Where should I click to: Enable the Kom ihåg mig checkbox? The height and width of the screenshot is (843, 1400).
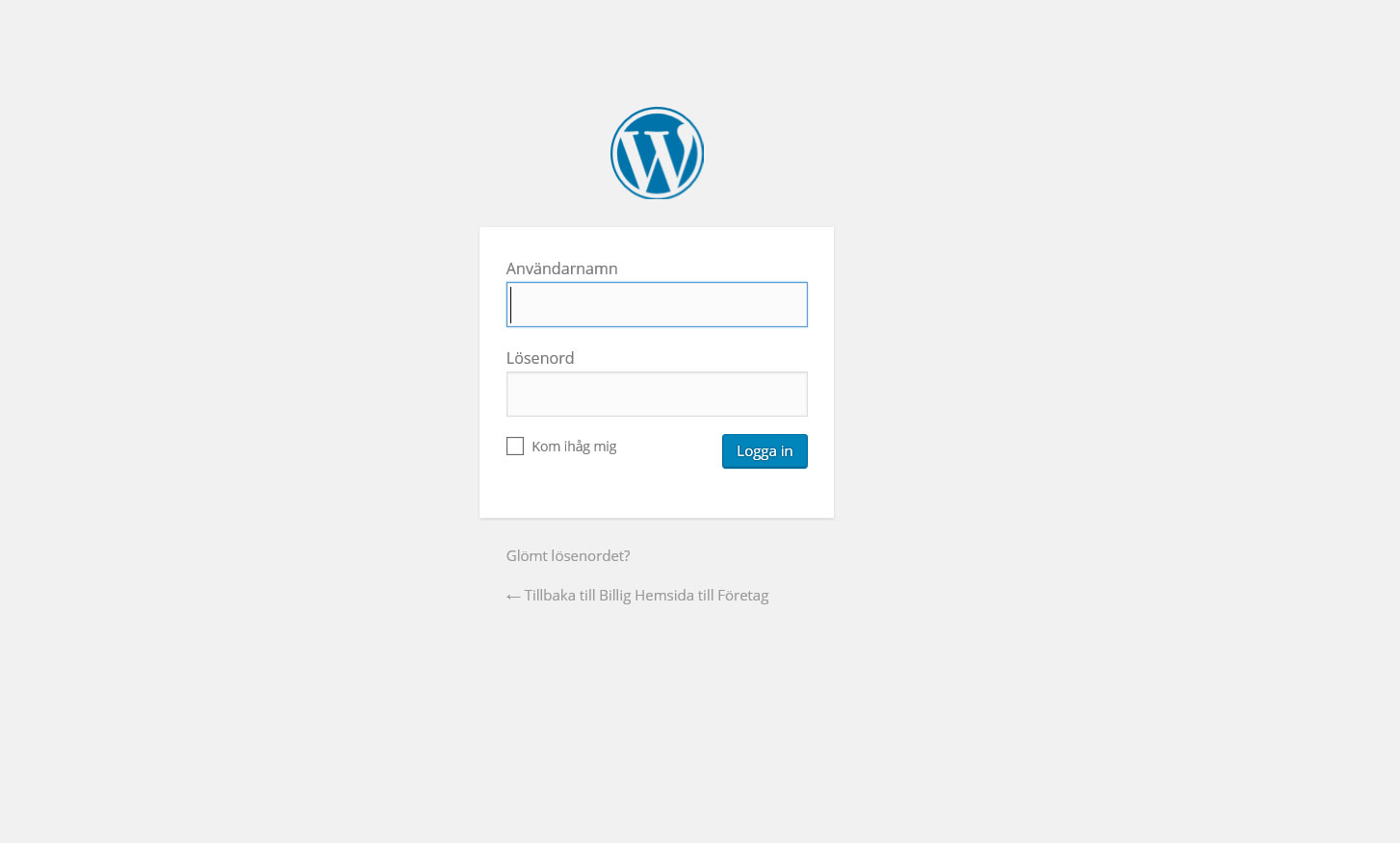[515, 447]
